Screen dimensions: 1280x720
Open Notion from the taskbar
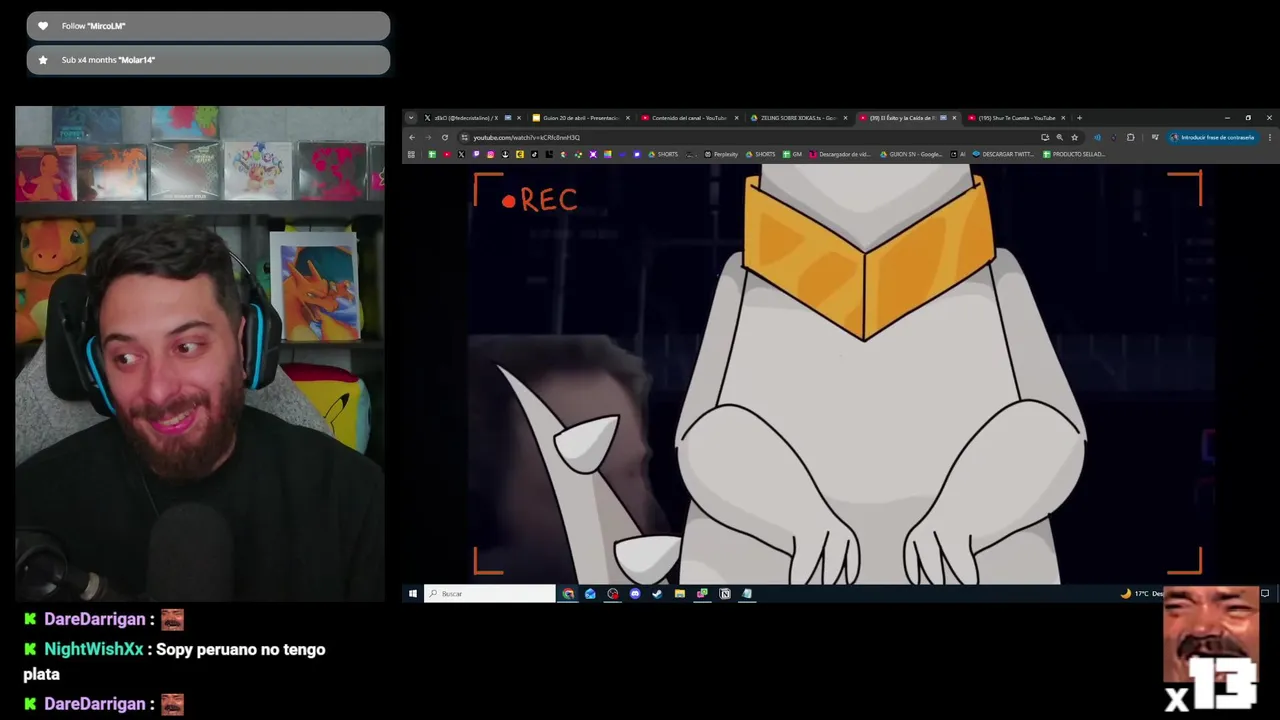[x=725, y=594]
